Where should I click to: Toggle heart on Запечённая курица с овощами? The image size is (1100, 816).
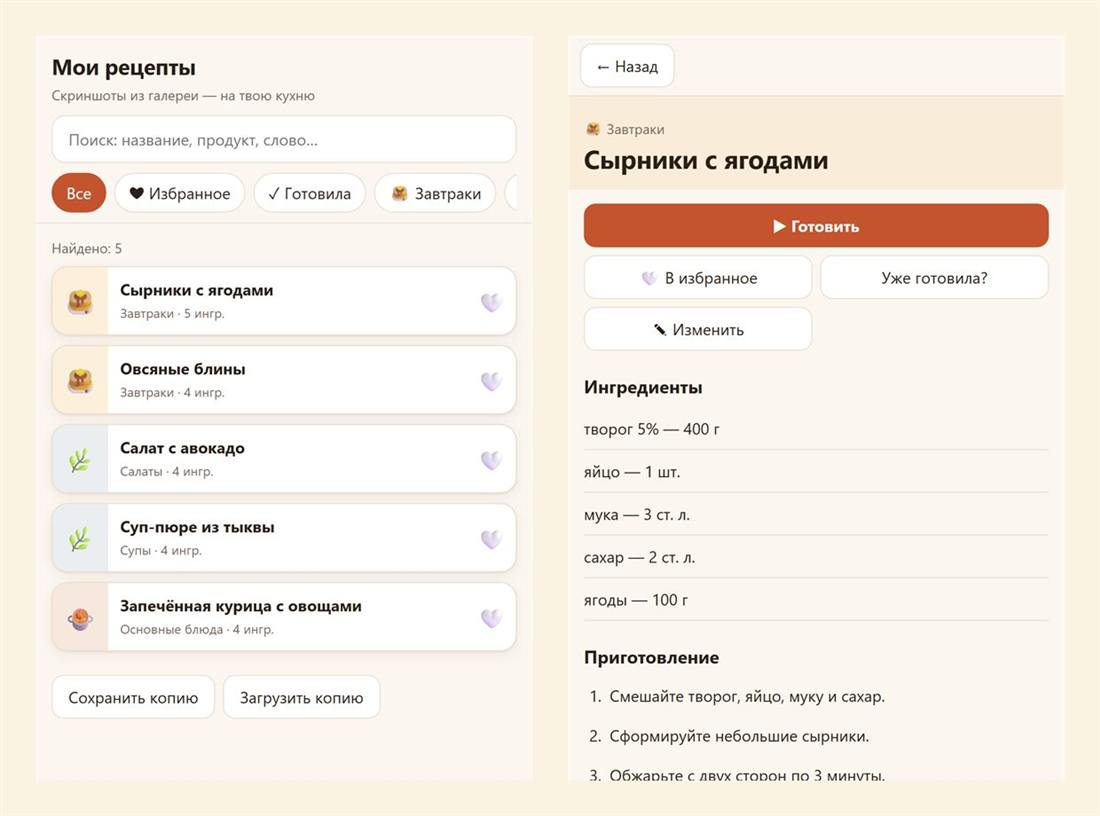(491, 618)
